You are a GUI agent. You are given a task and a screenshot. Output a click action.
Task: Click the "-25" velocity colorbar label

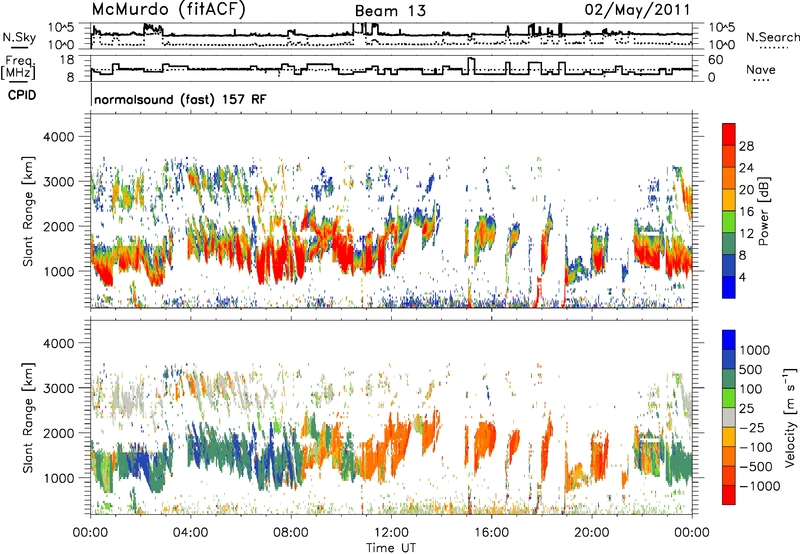tap(752, 428)
